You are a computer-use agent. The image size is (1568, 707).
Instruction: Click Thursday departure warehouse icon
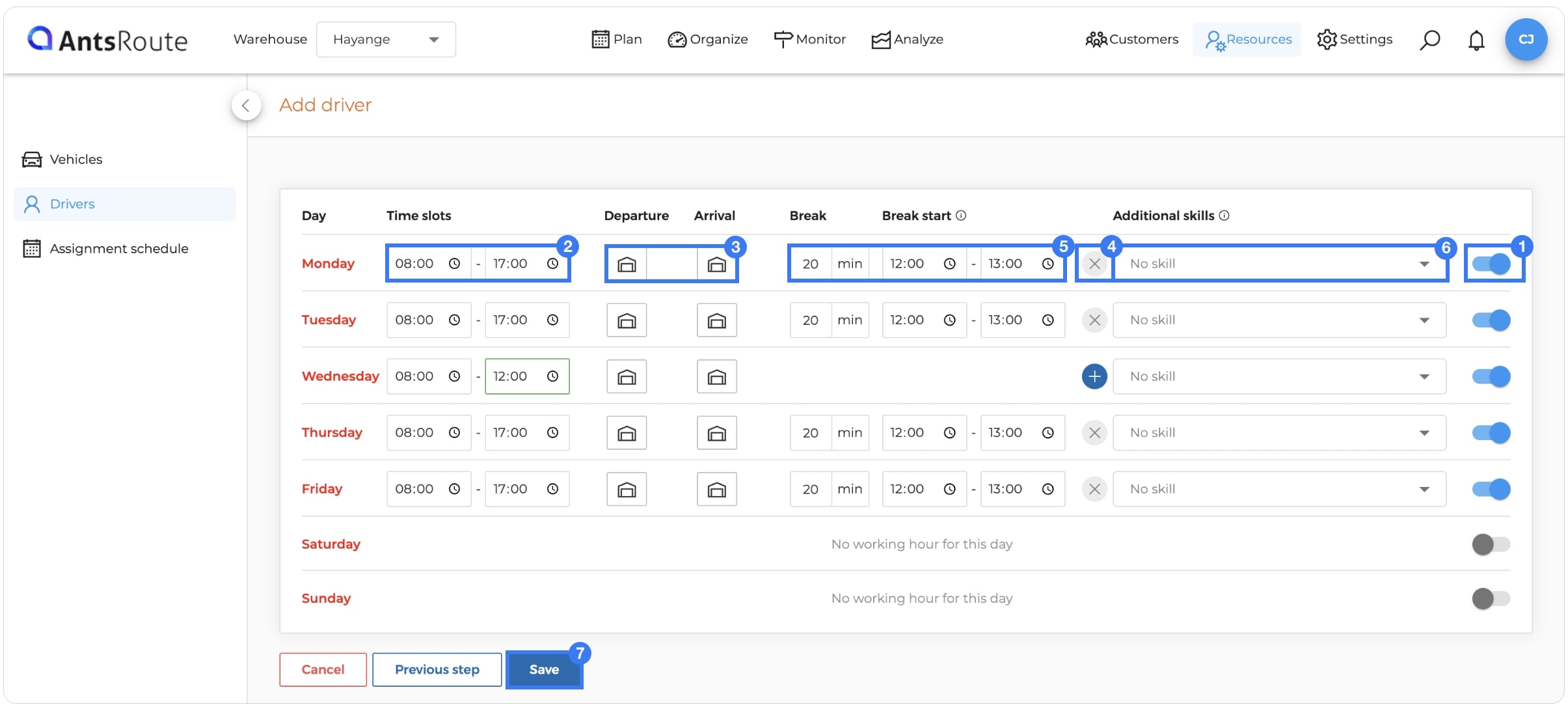coord(627,433)
